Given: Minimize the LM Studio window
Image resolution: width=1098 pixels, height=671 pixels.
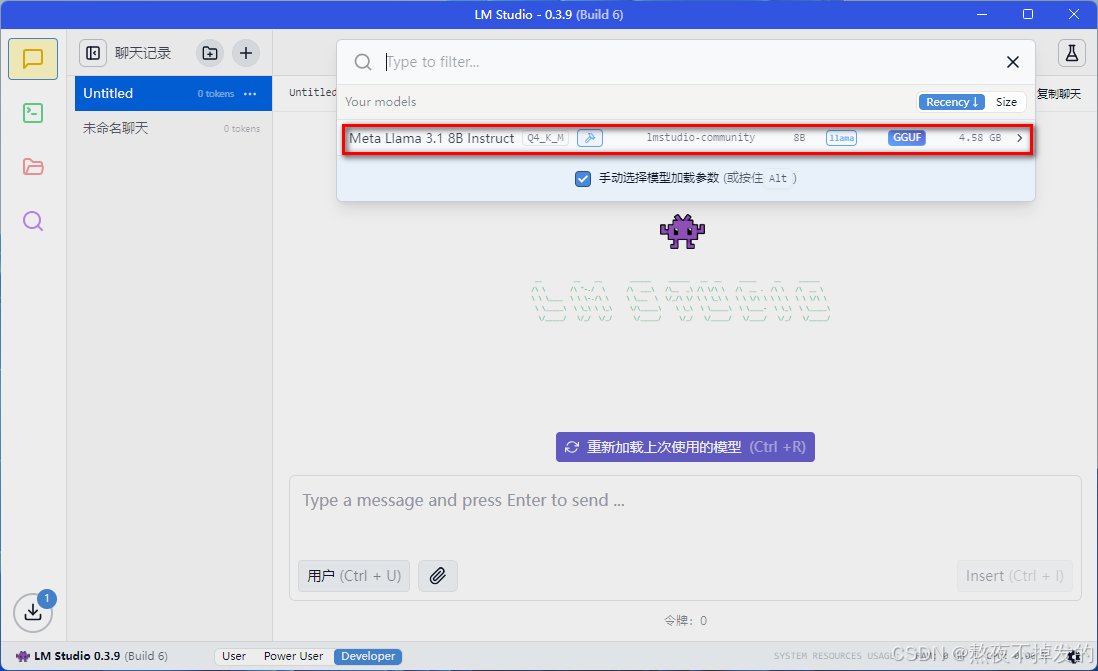Looking at the screenshot, I should [x=982, y=15].
